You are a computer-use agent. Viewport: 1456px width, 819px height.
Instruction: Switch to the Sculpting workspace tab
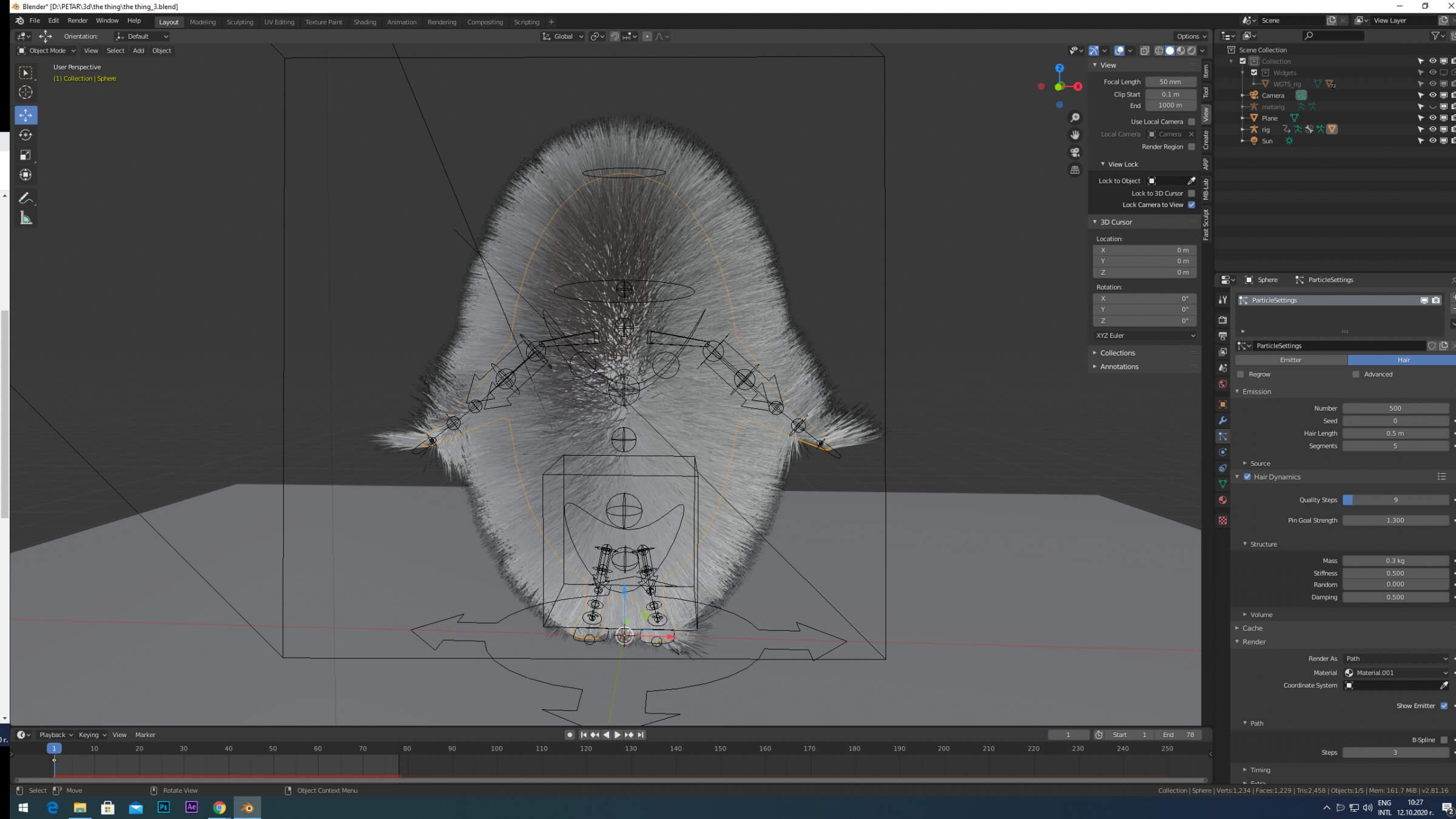[240, 22]
